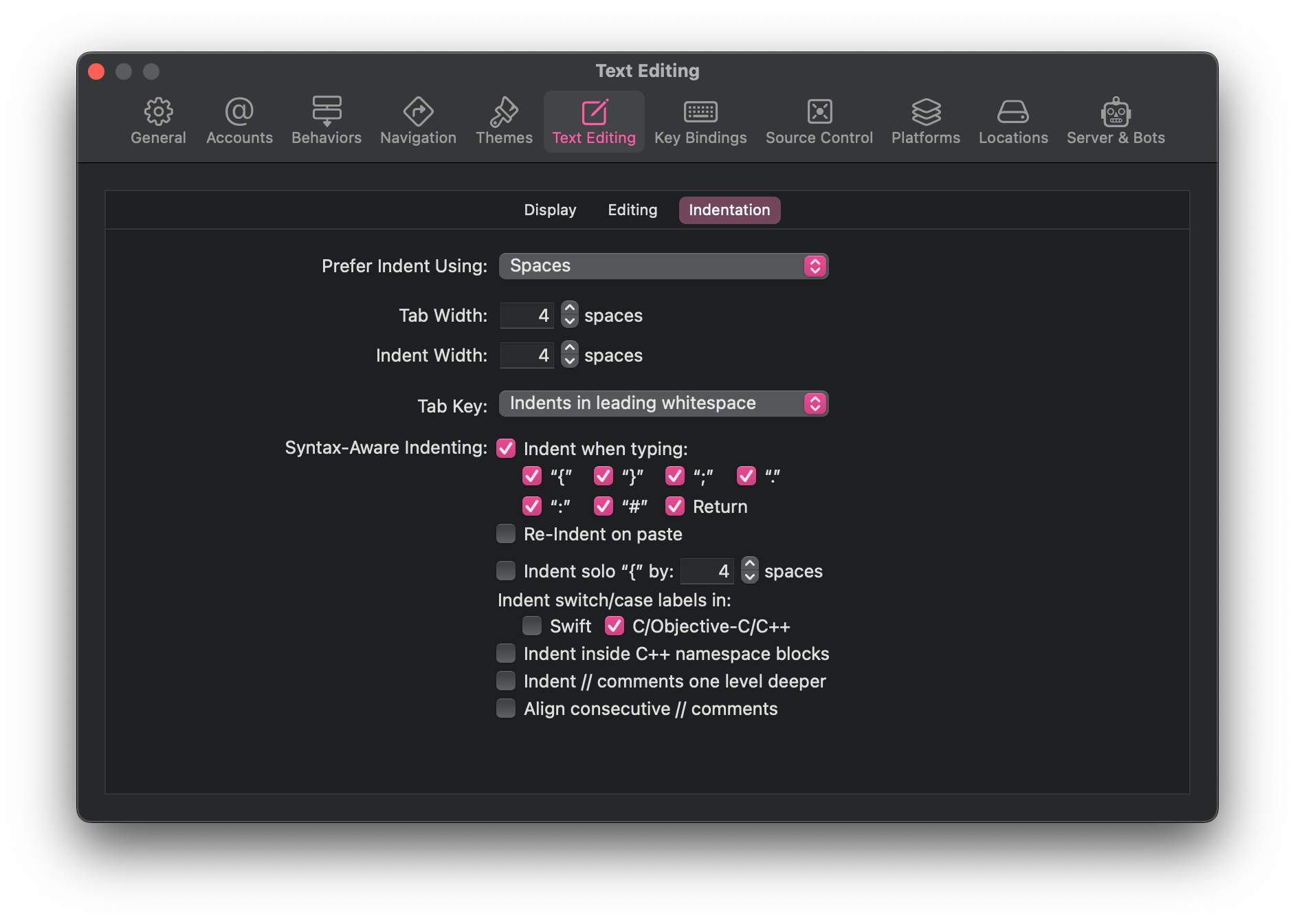1295x924 pixels.
Task: Switch to the Display tab
Action: (x=550, y=210)
